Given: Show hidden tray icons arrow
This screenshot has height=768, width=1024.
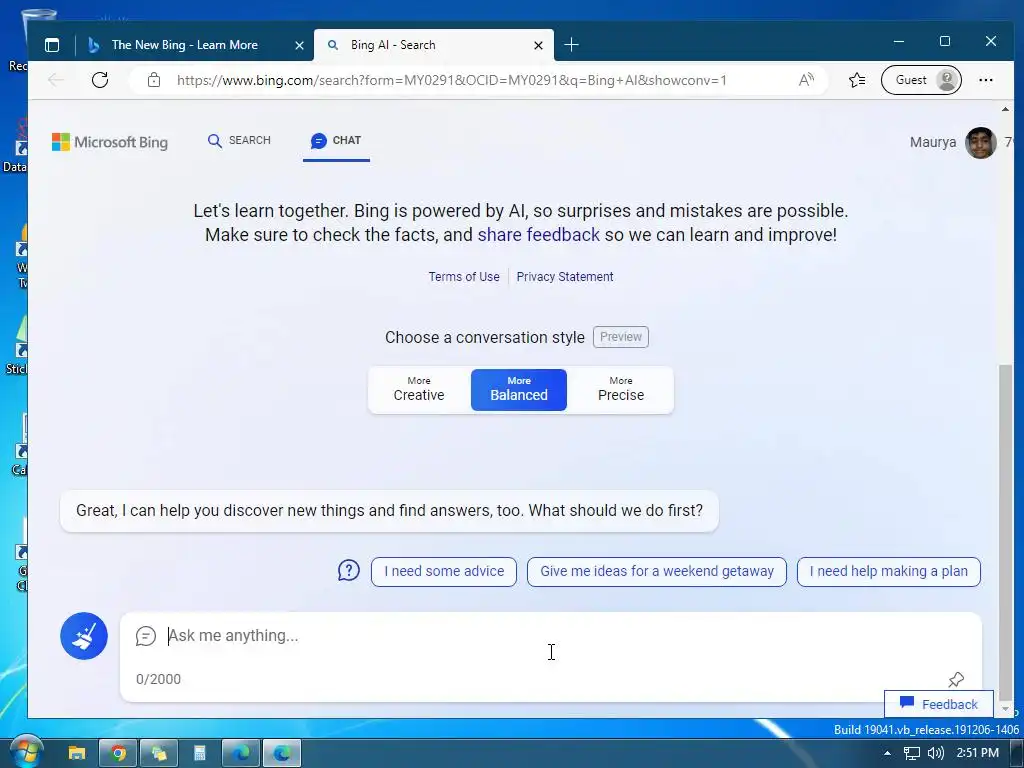Looking at the screenshot, I should click(887, 753).
